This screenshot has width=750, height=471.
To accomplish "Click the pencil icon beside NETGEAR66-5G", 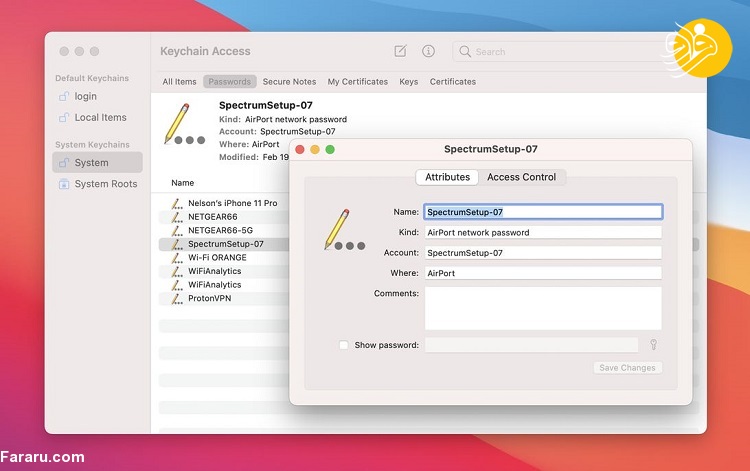I will click(x=177, y=231).
